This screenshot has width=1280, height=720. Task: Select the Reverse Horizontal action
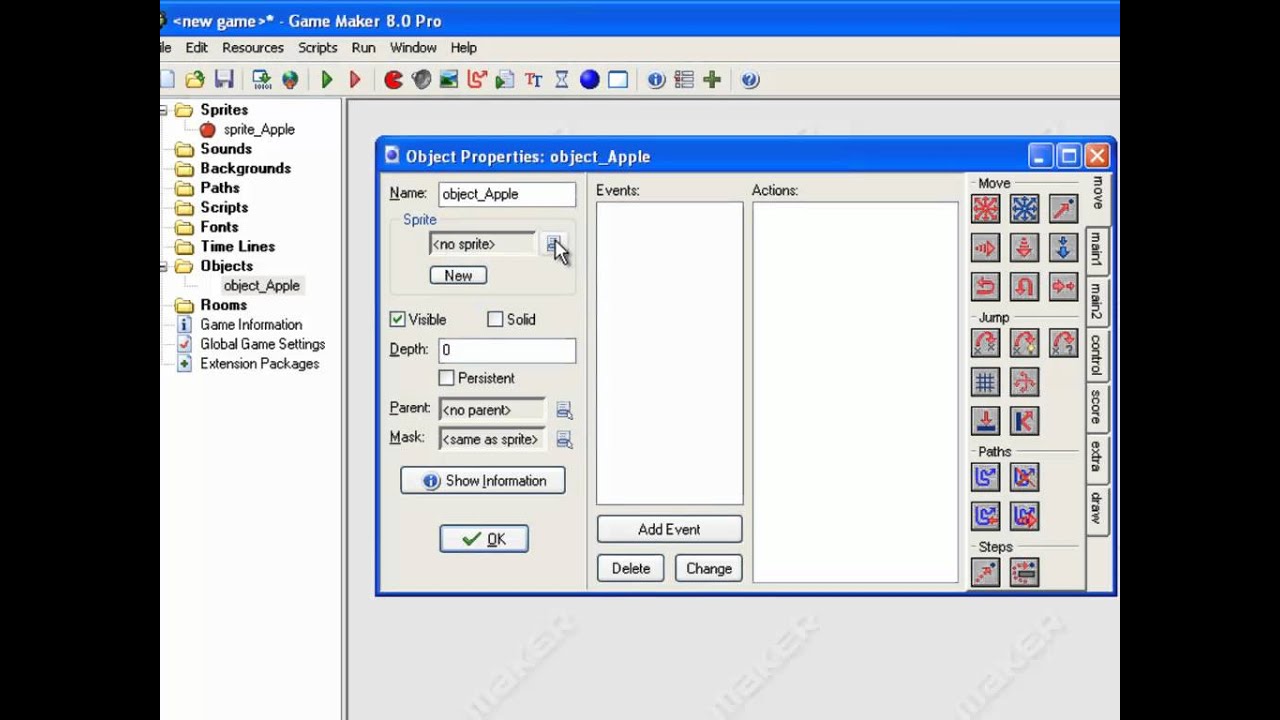click(x=986, y=287)
